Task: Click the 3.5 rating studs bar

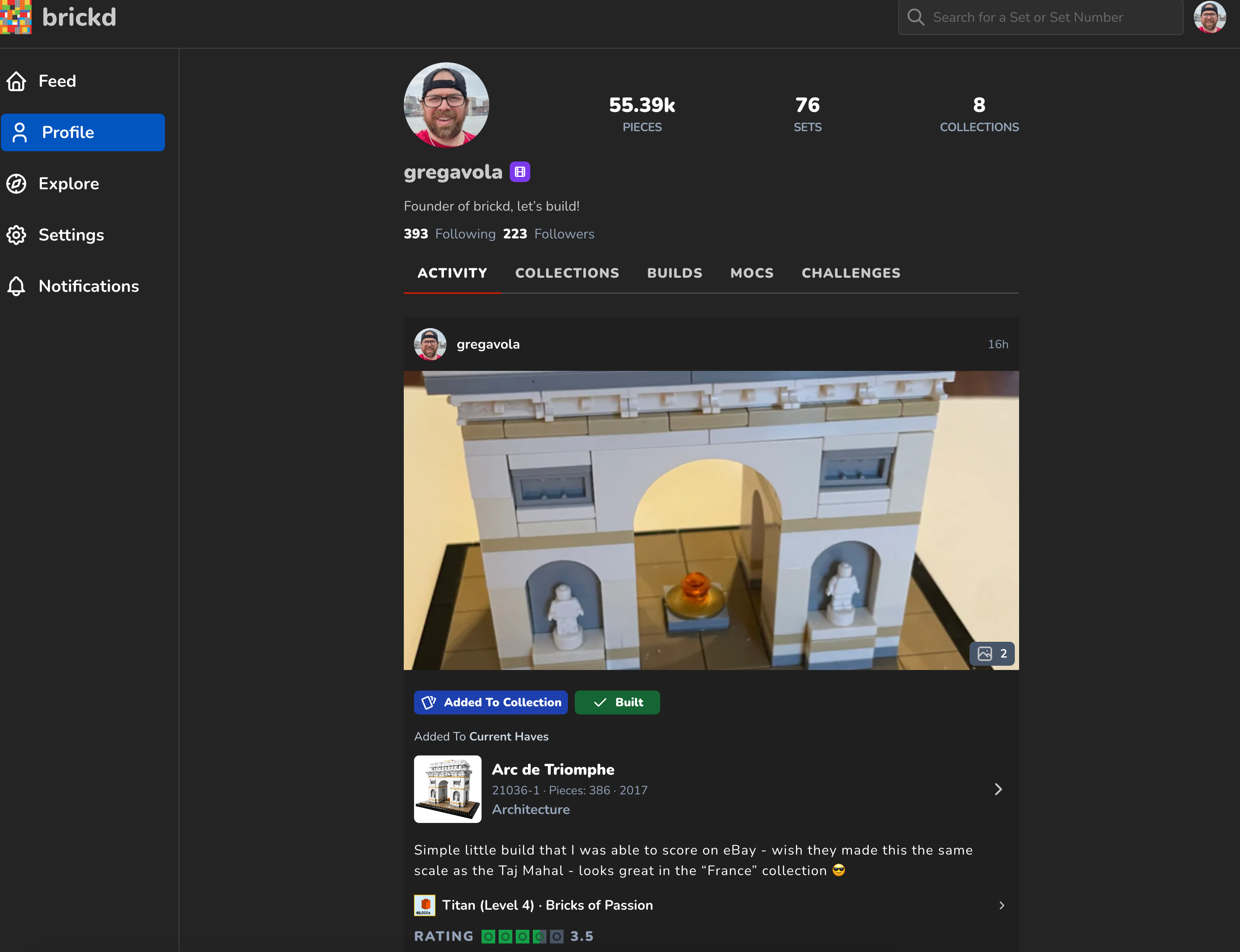Action: (x=522, y=936)
